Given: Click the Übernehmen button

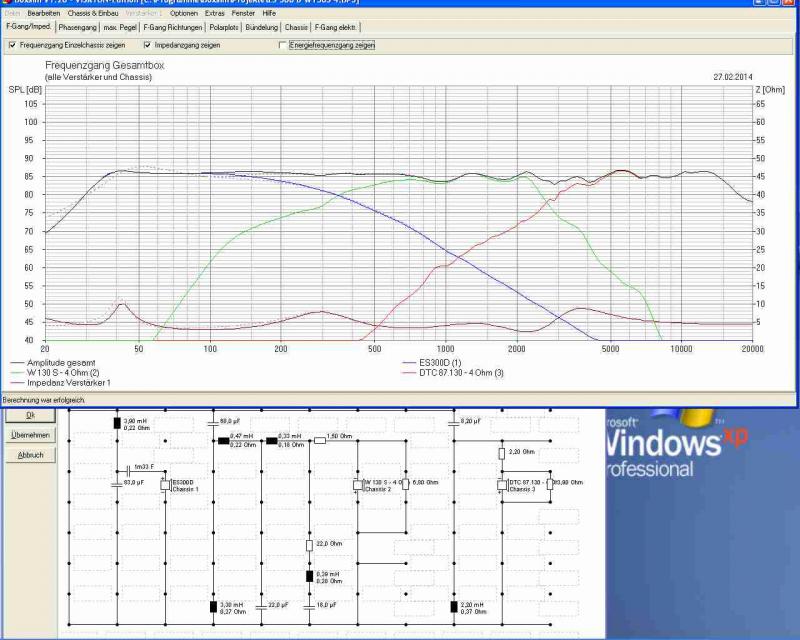Looking at the screenshot, I should point(30,435).
